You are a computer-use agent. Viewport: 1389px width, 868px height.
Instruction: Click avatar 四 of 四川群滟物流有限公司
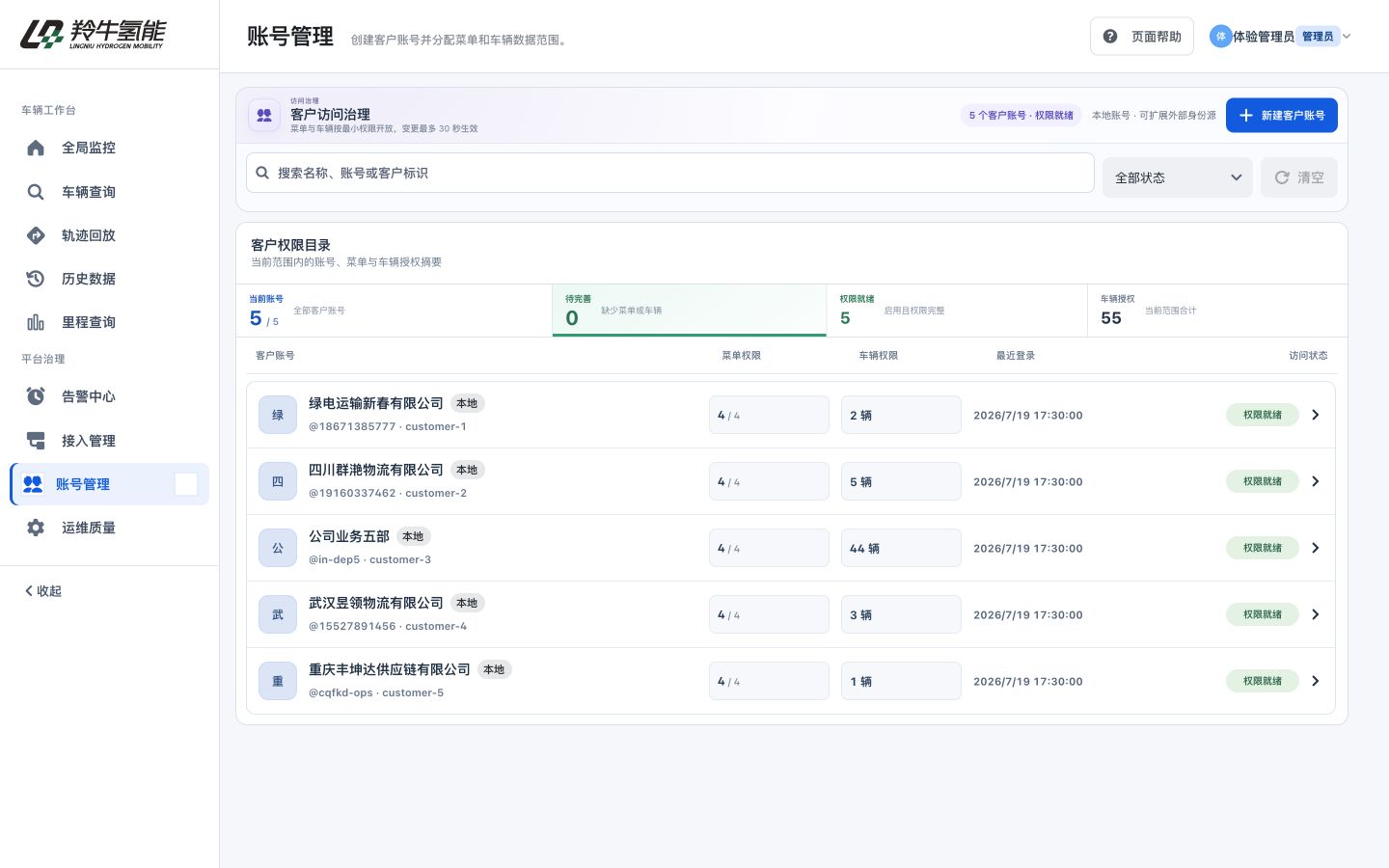pyautogui.click(x=278, y=481)
